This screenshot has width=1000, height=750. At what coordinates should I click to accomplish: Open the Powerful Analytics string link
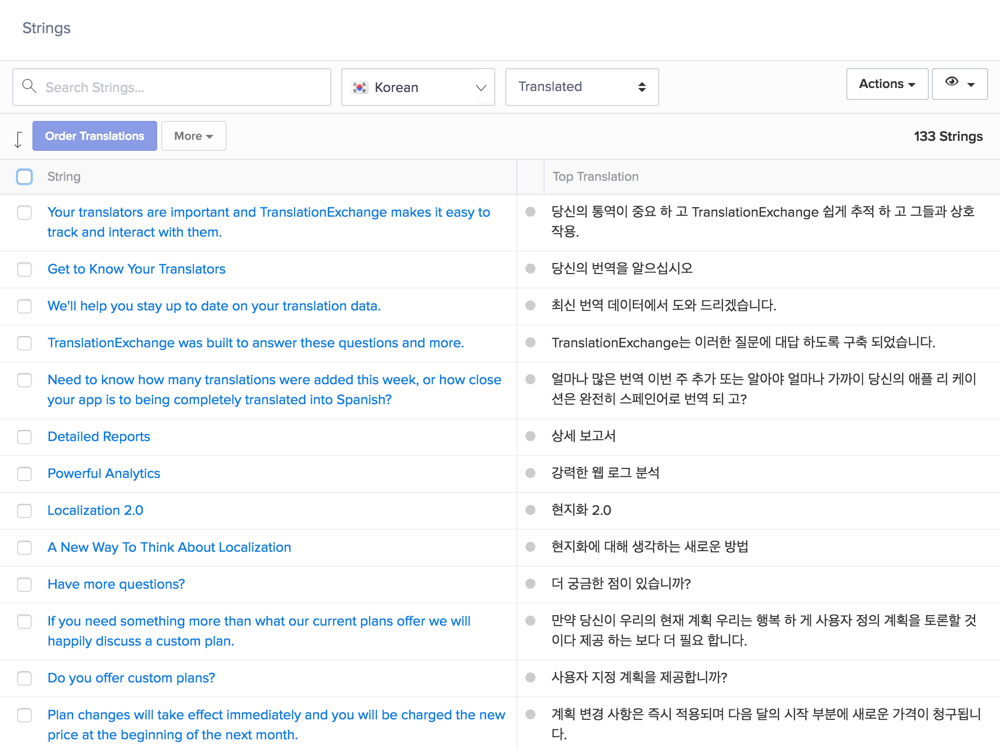pos(104,474)
